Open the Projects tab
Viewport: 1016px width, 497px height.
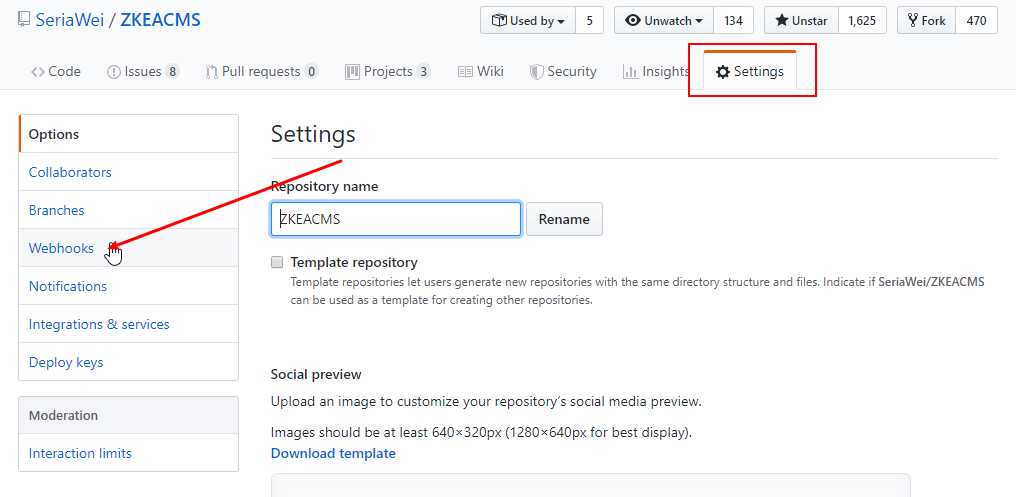387,71
